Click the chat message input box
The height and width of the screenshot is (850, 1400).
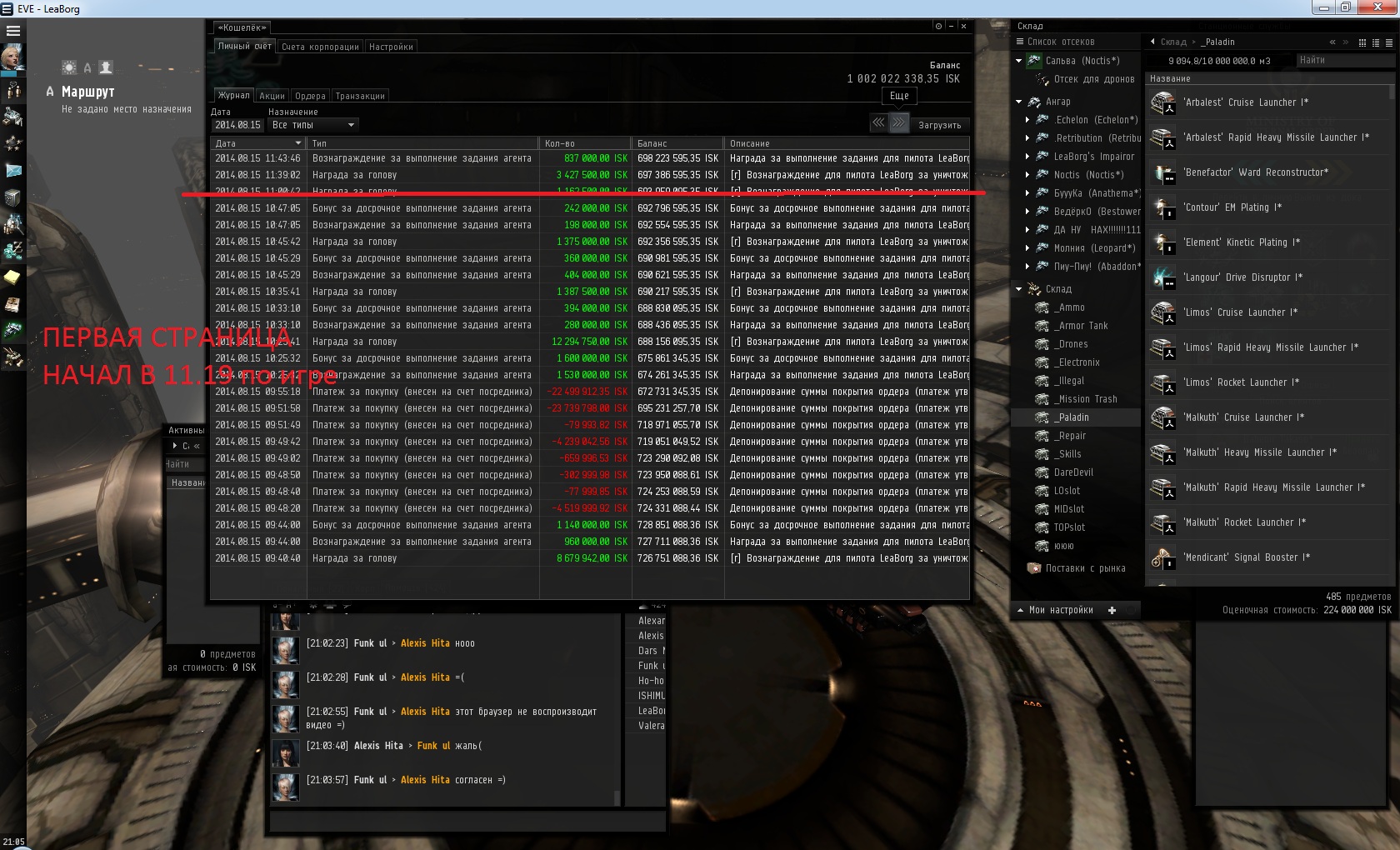(x=467, y=821)
